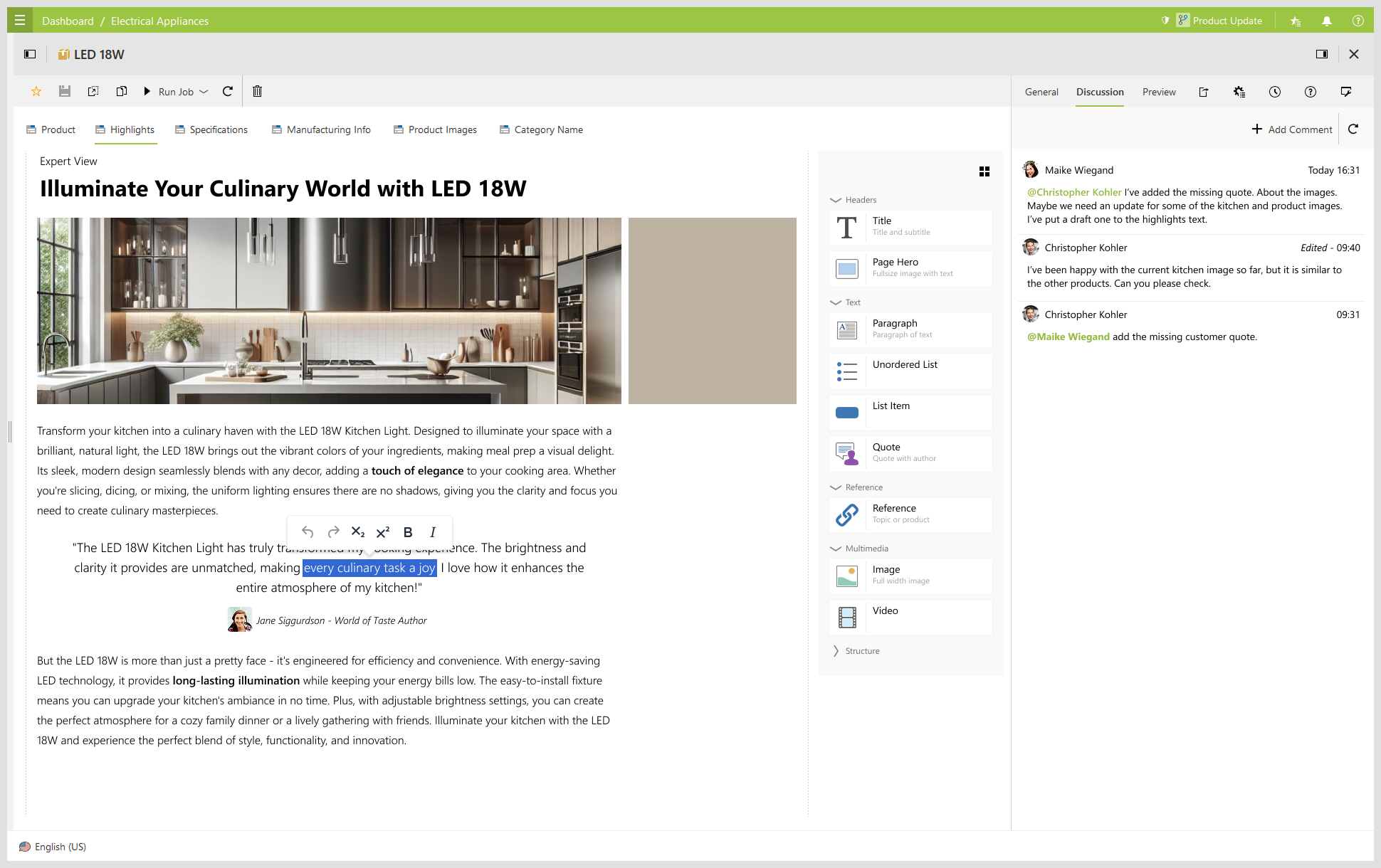Viewport: 1381px width, 868px height.
Task: Select the Quote block in palette
Action: click(910, 453)
